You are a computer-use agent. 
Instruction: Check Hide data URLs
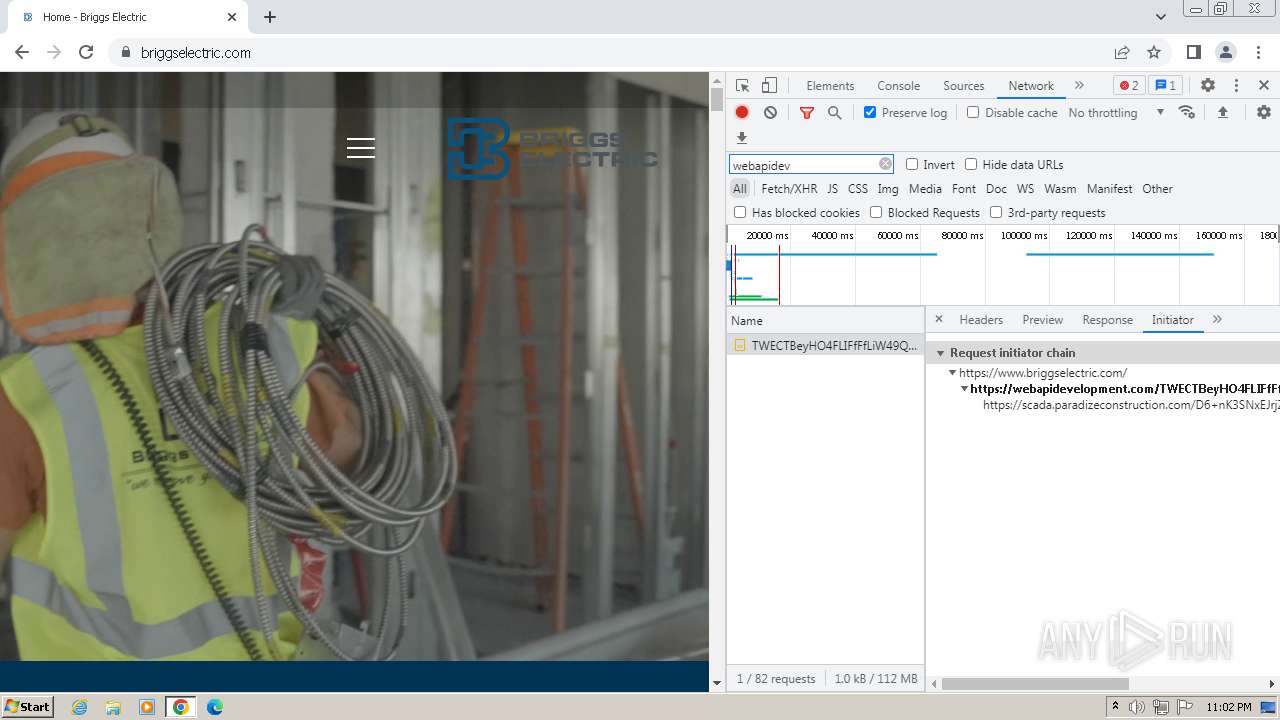(971, 164)
